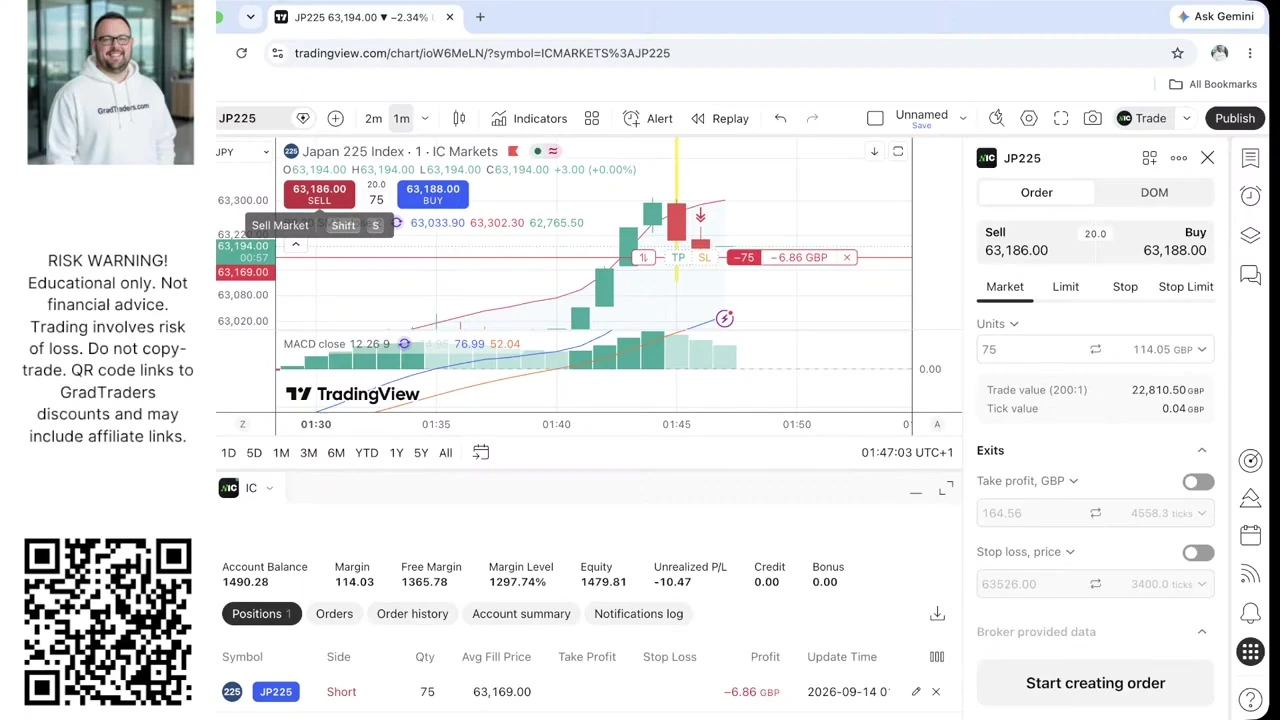This screenshot has height=720, width=1280.
Task: Take a chart snapshot with camera icon
Action: click(1092, 118)
